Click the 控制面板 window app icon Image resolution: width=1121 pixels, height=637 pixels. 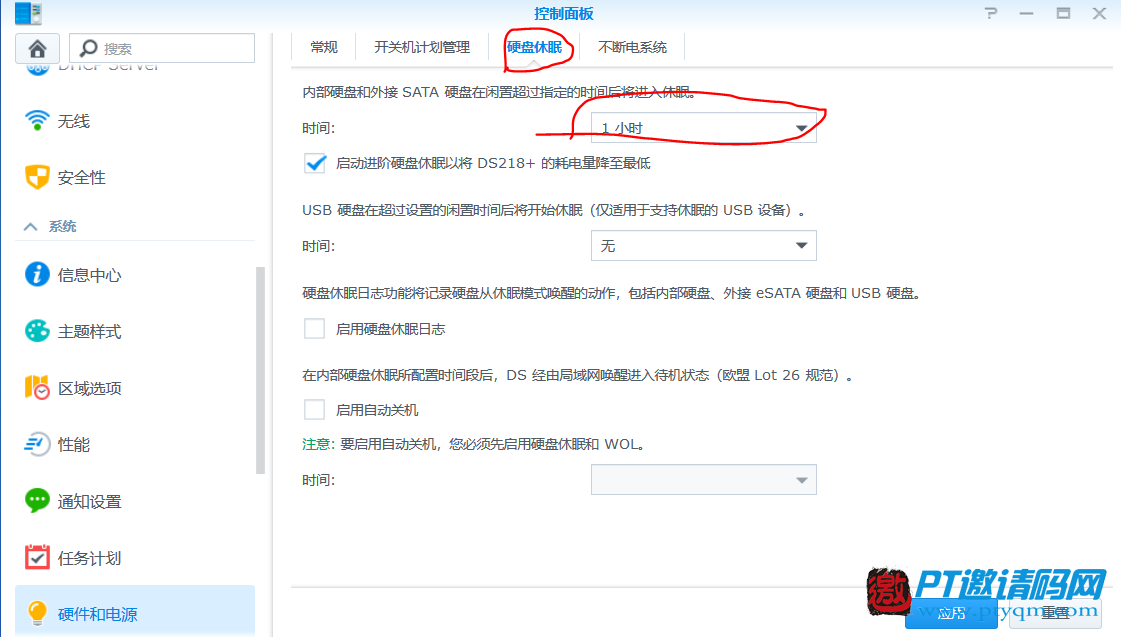coord(29,13)
